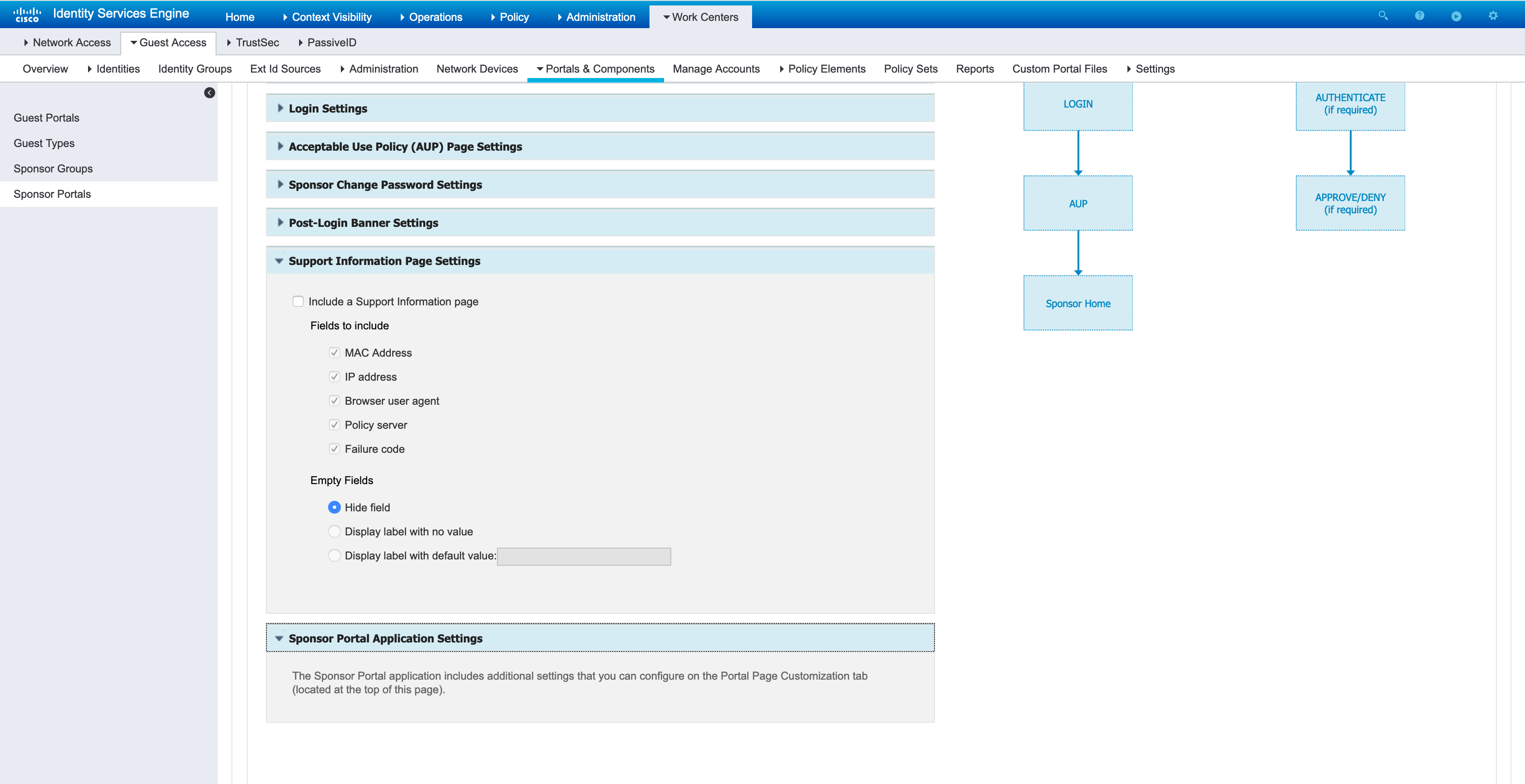Screen dimensions: 1525x784
Task: Toggle the IP address checkbox
Action: coord(335,377)
